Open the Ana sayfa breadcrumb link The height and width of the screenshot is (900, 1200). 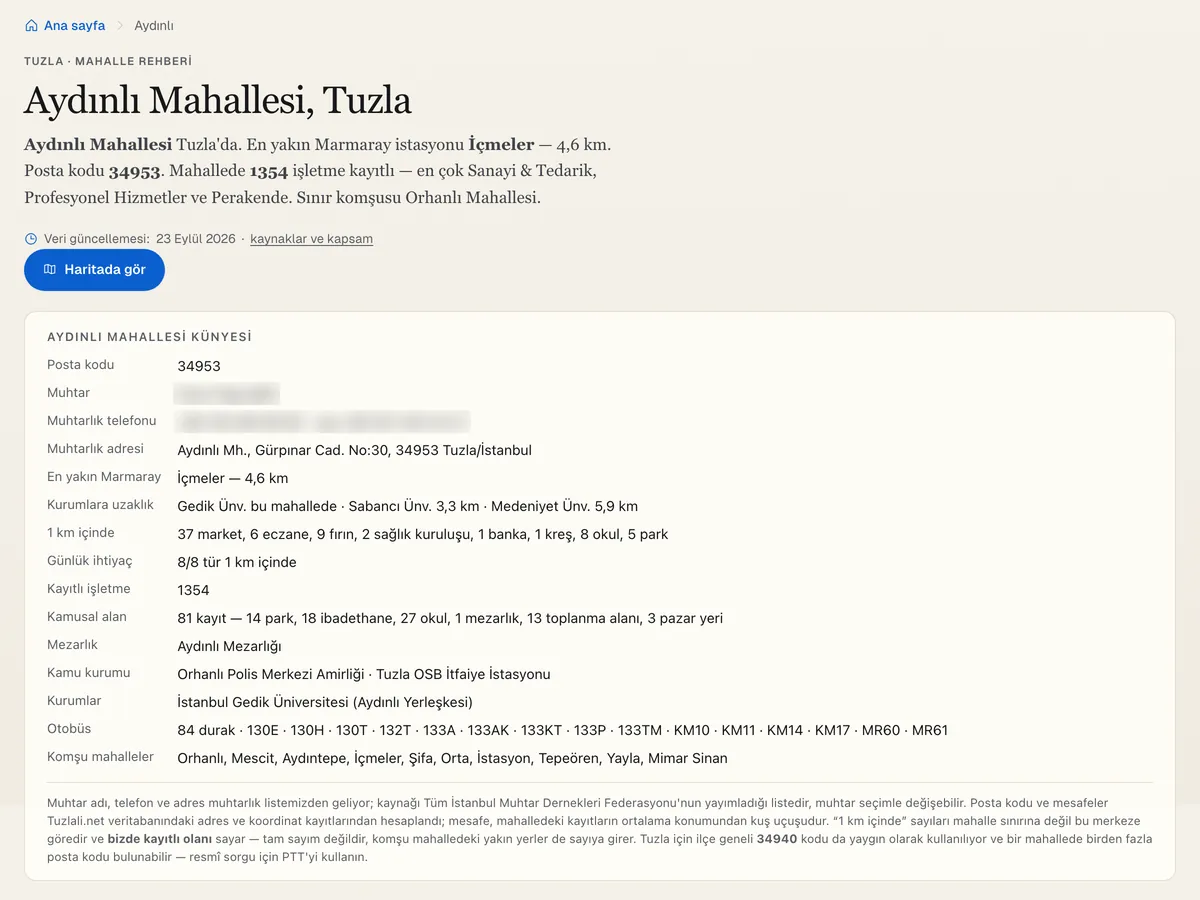point(74,26)
